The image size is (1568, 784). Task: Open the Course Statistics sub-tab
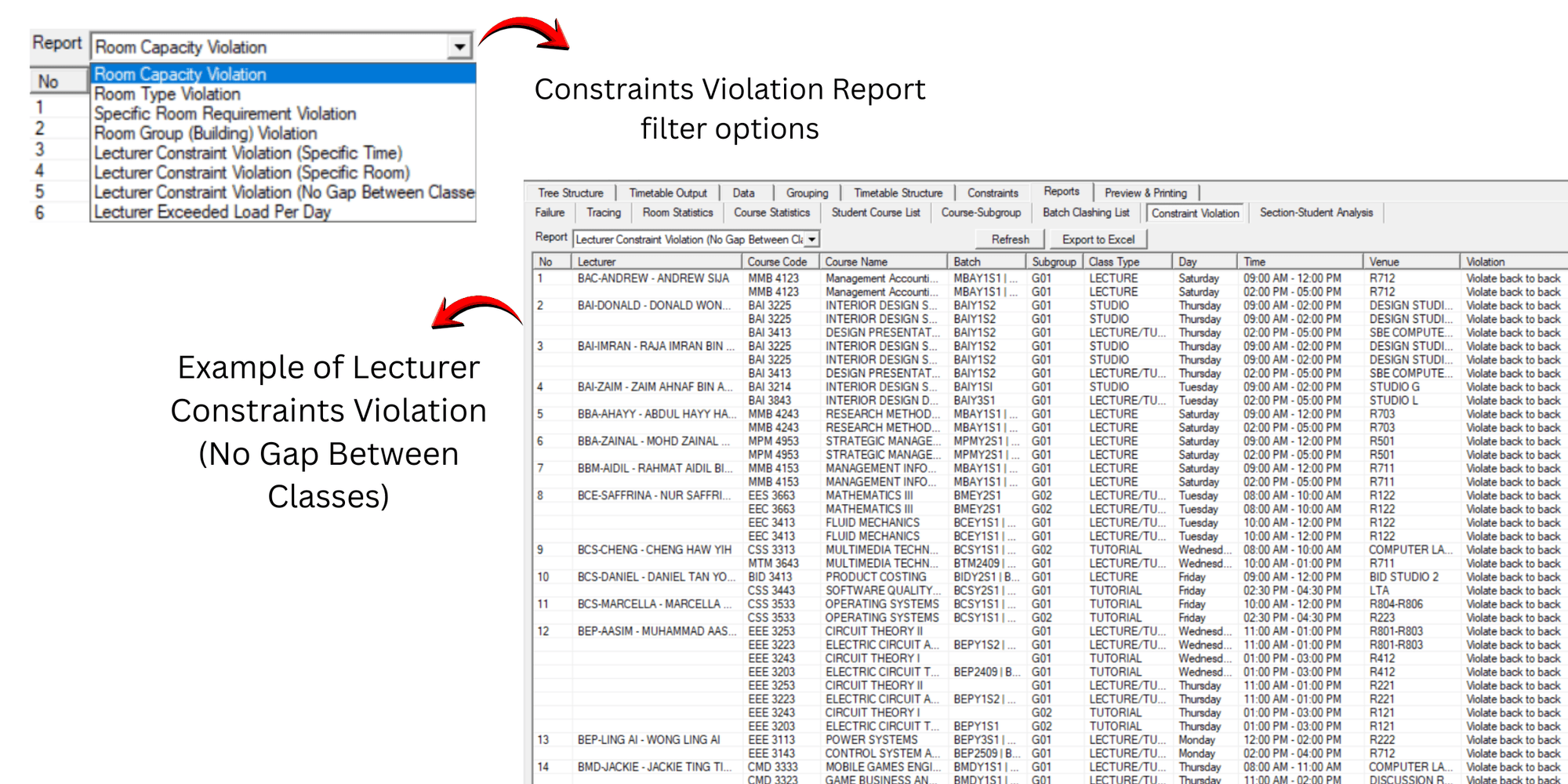771,212
